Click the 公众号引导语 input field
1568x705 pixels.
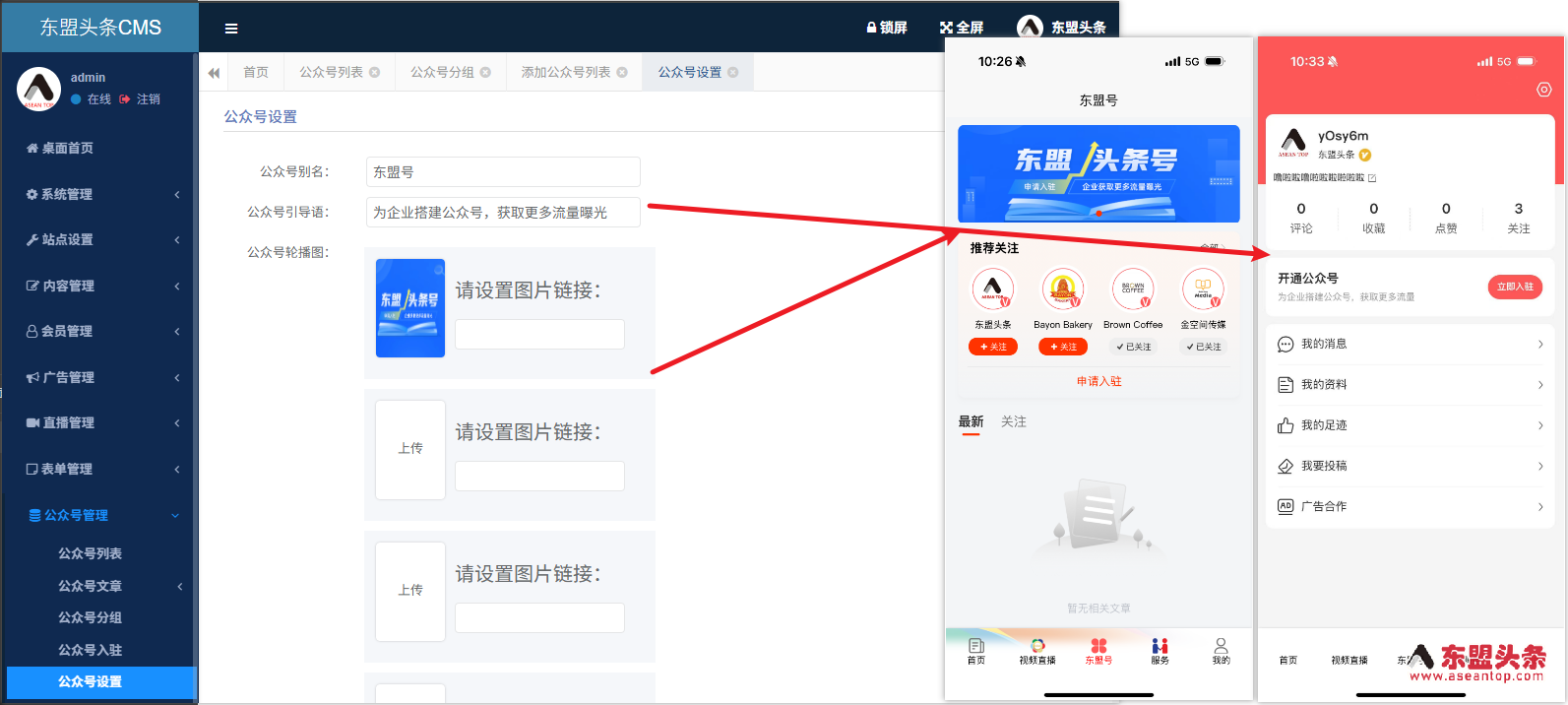503,212
